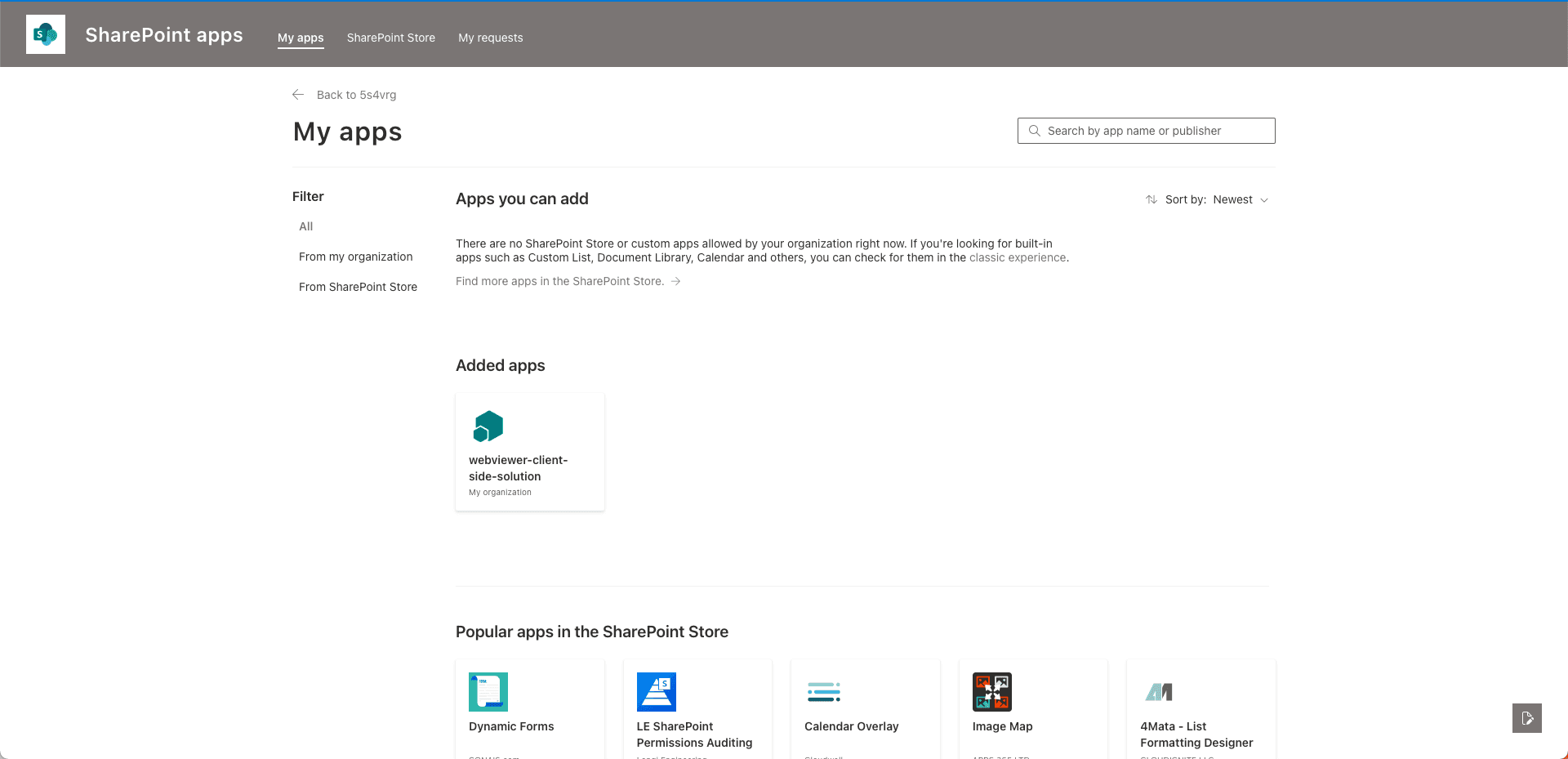Click the back arrow icon
This screenshot has width=1568, height=759.
[298, 95]
